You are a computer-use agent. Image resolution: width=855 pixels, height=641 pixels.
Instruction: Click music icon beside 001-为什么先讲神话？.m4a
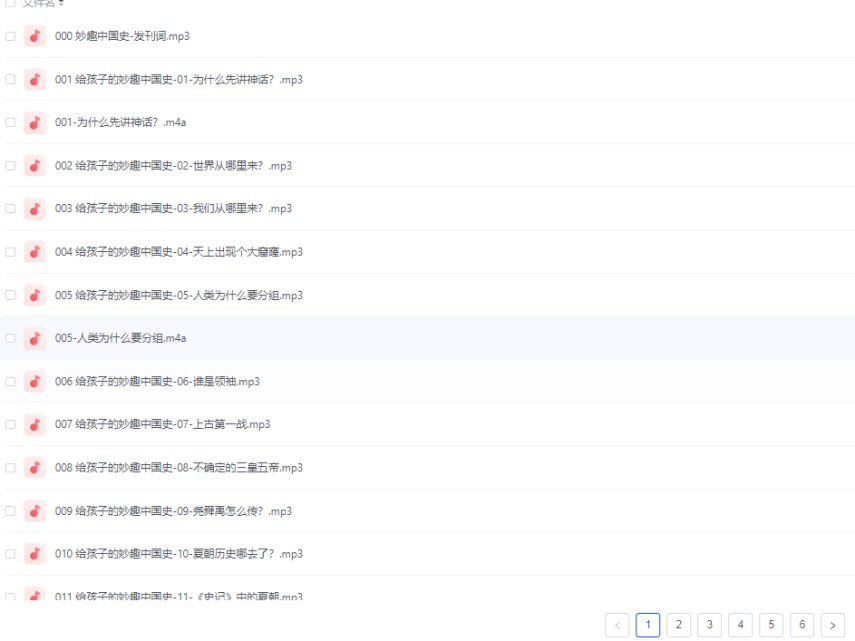(35, 123)
